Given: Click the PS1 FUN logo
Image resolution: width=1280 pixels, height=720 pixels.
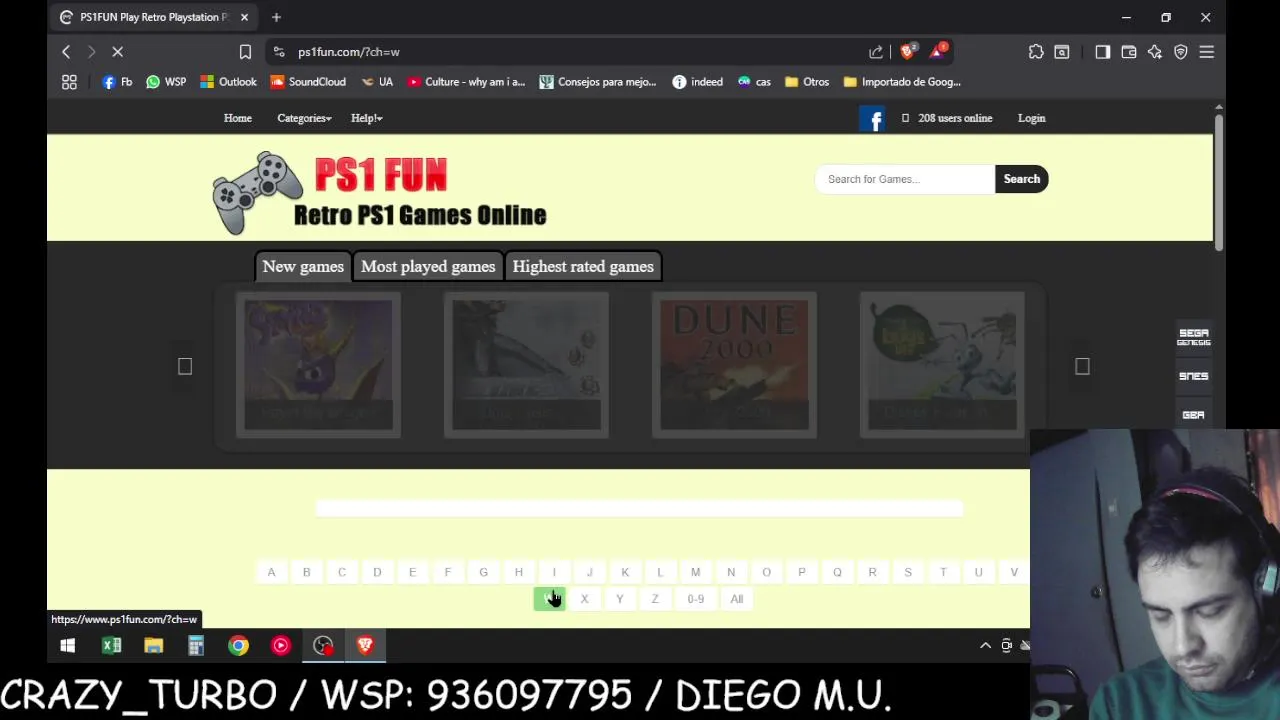Looking at the screenshot, I should coord(380,192).
